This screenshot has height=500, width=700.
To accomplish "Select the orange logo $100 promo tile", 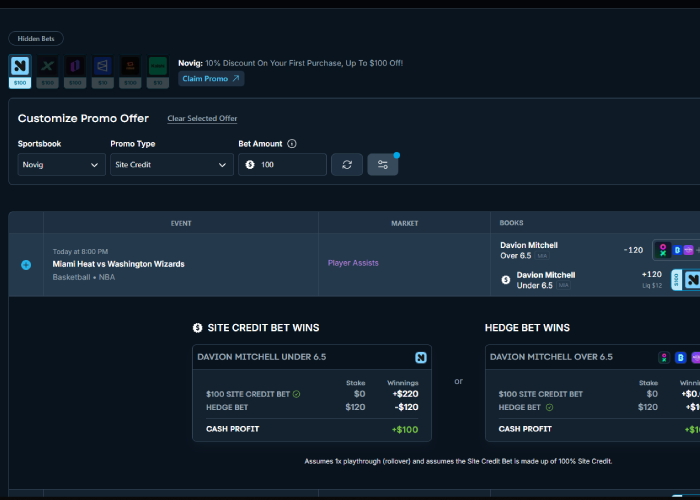I will (130, 71).
